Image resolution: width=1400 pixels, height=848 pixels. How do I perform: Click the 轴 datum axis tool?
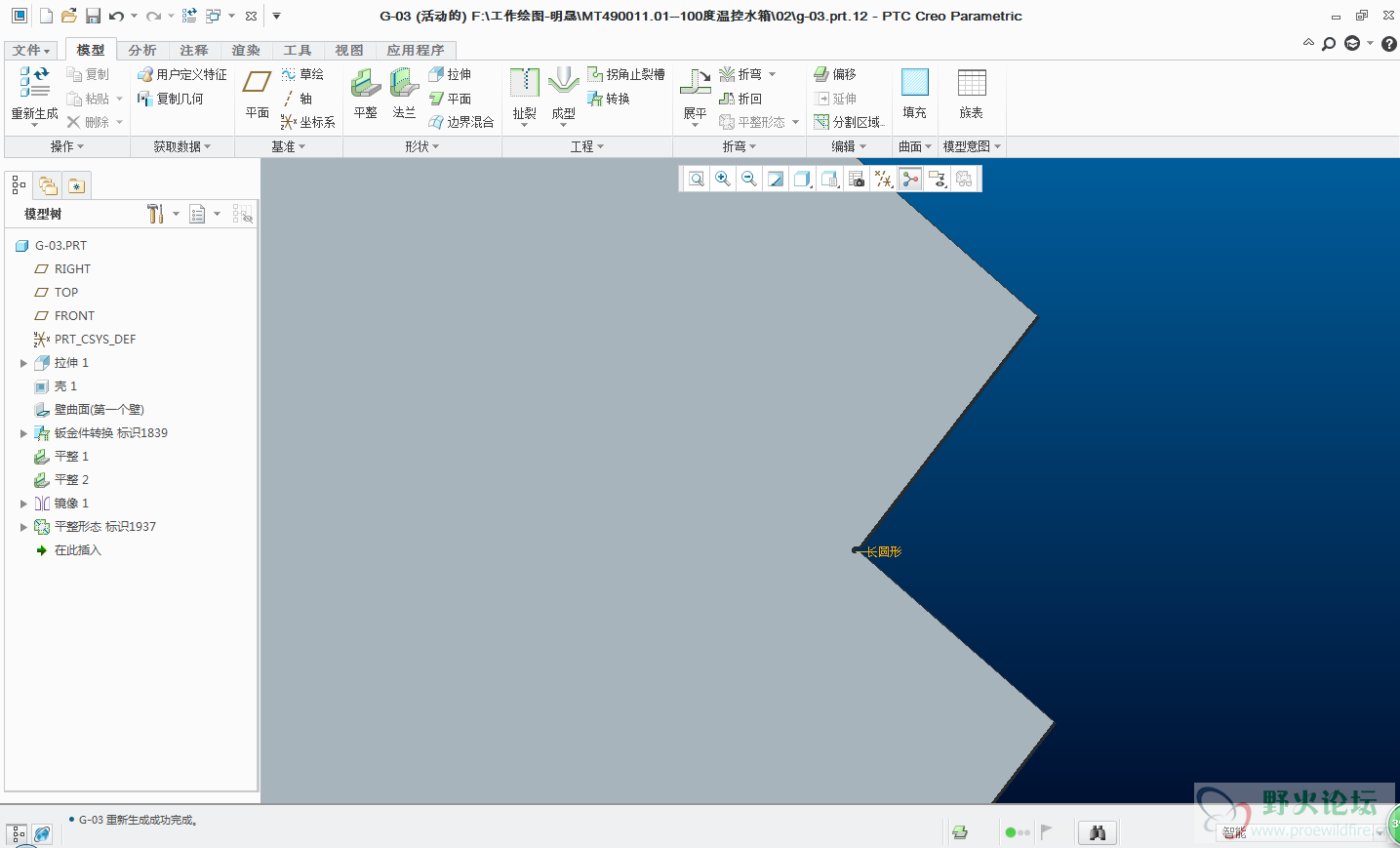(x=297, y=99)
